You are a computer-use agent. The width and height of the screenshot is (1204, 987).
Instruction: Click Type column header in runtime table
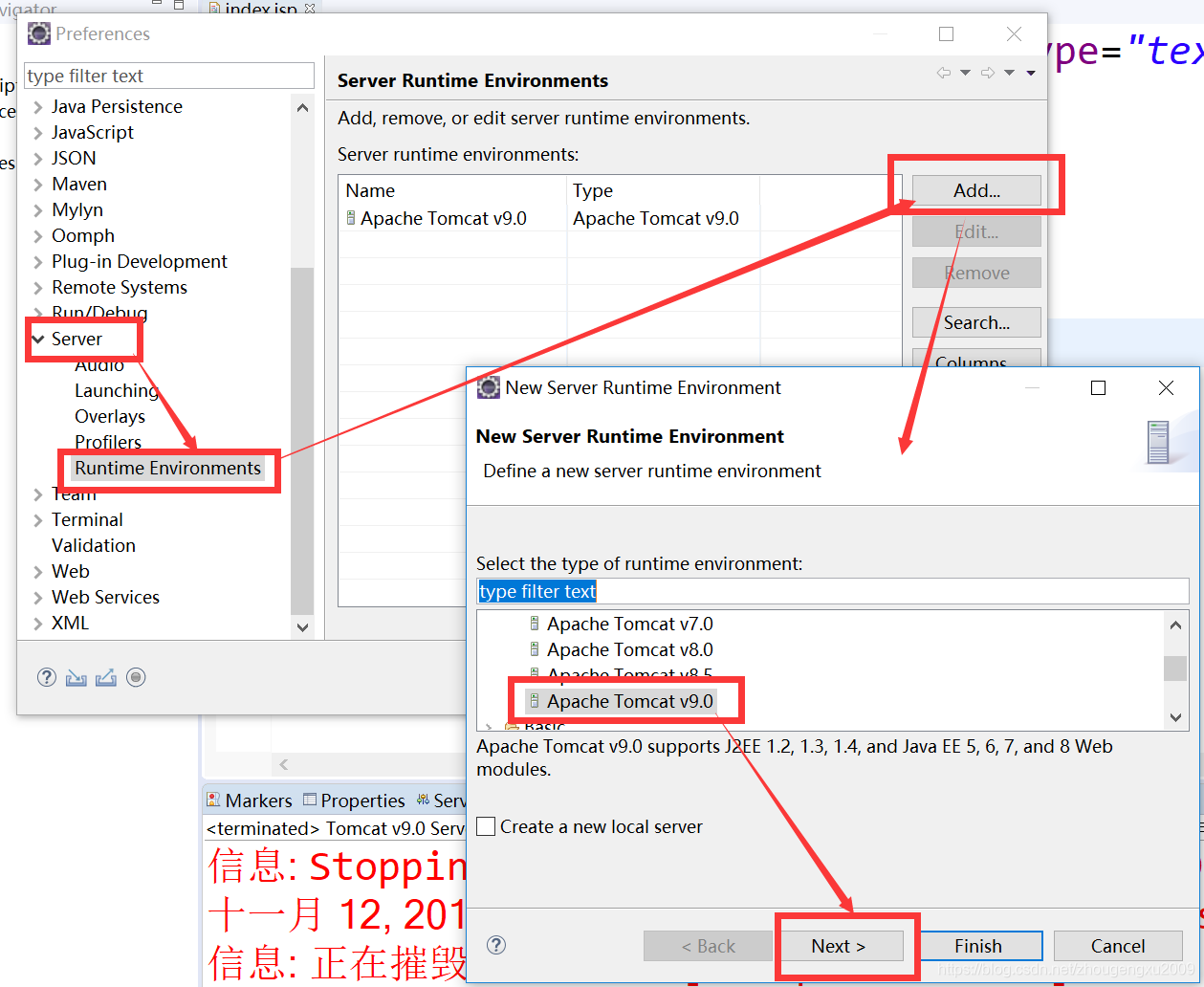click(x=664, y=190)
